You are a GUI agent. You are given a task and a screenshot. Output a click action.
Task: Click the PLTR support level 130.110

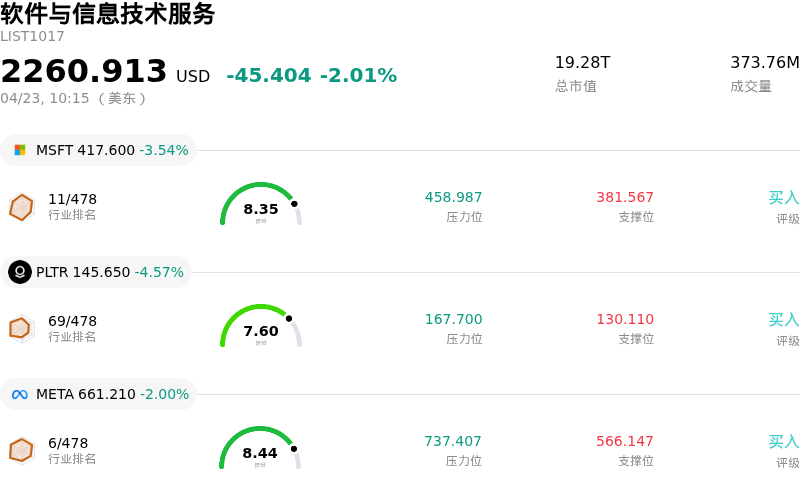[x=625, y=320]
